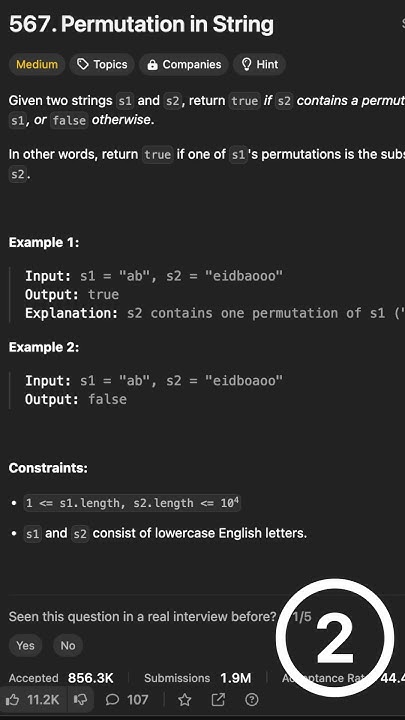The image size is (405, 720).
Task: Click the circled number 2 overlay
Action: [335, 638]
